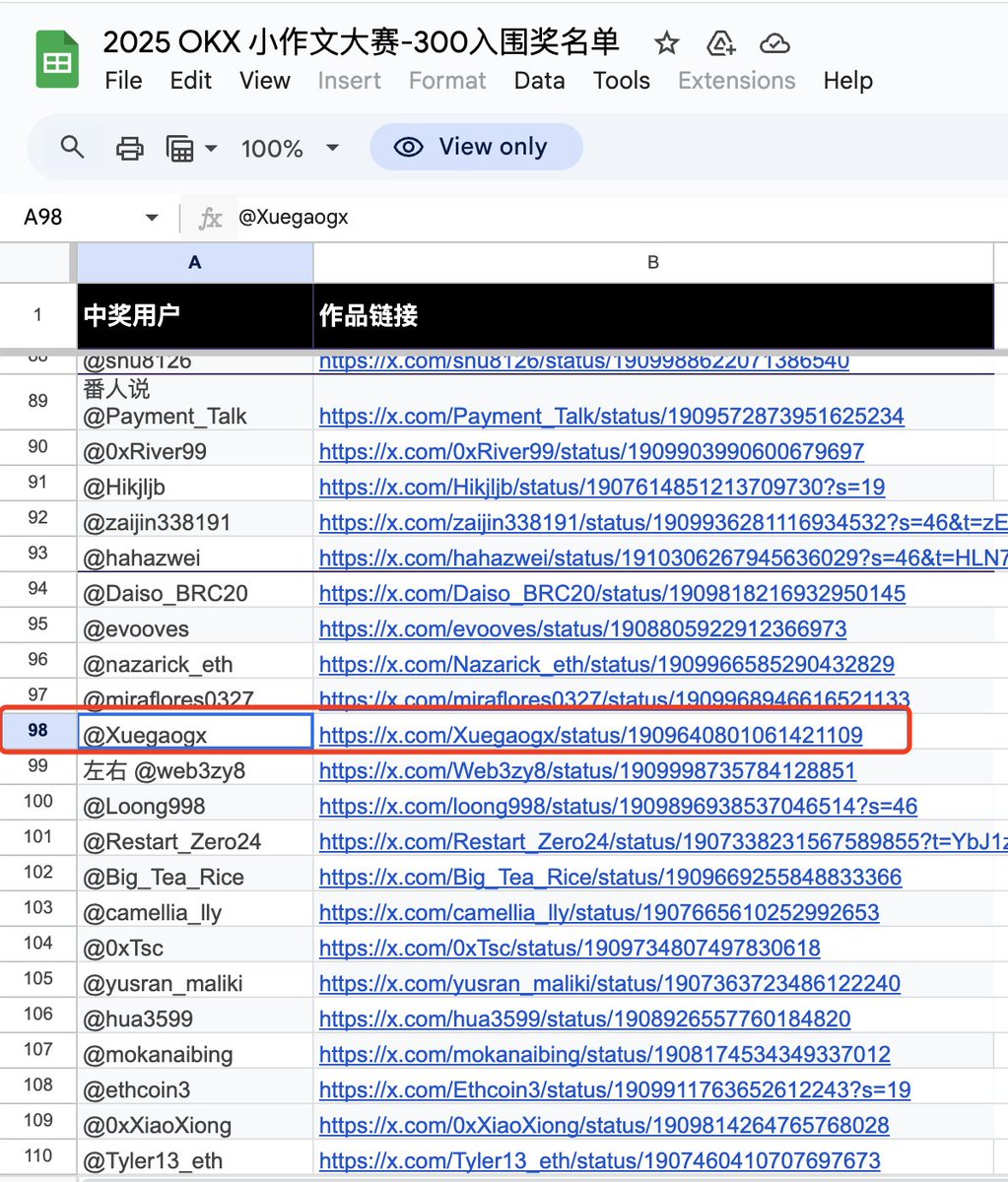Select cell containing @Xuegaogx
Screen dimensions: 1008x1182
point(195,732)
